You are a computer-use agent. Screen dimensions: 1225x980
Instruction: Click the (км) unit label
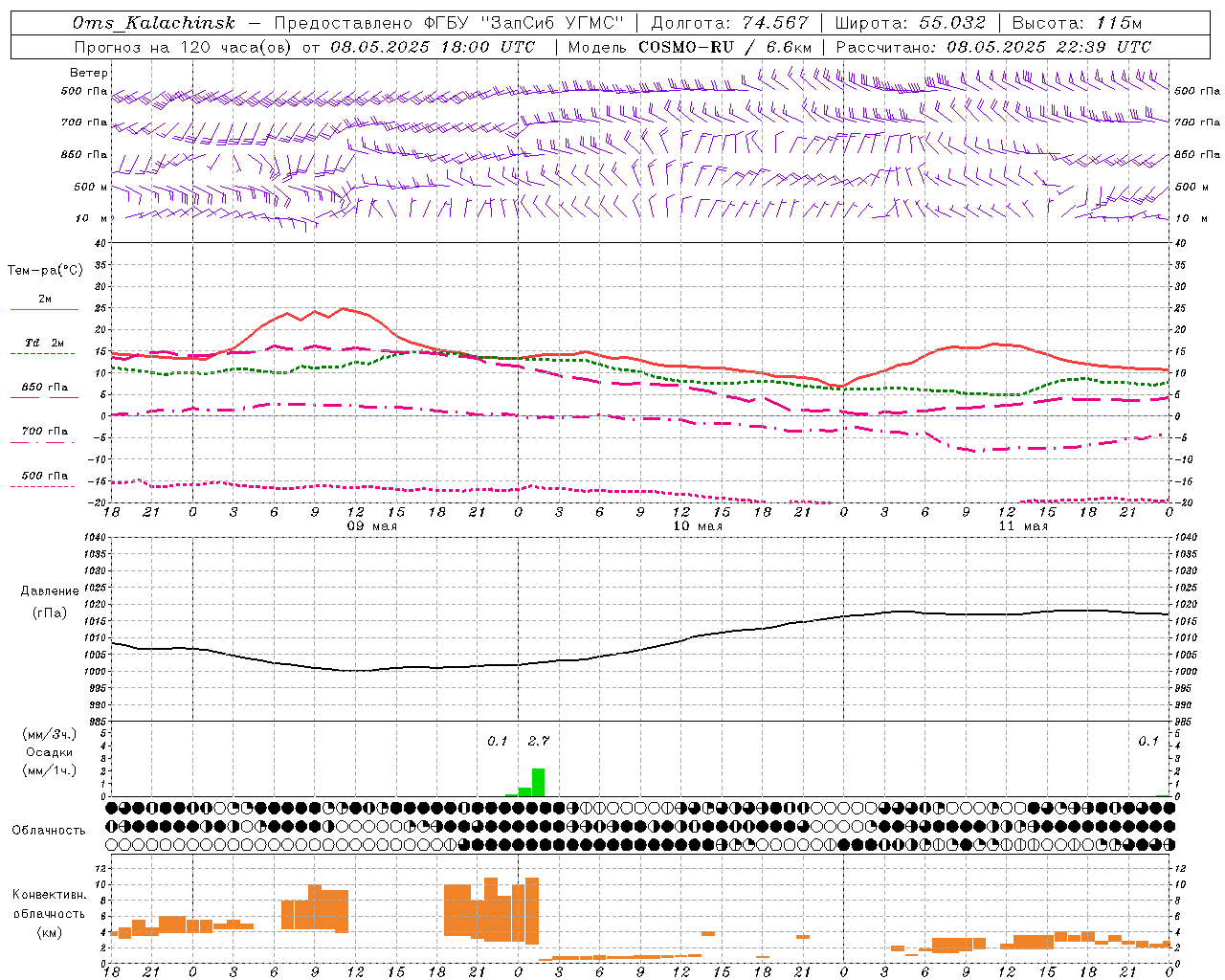point(50,931)
